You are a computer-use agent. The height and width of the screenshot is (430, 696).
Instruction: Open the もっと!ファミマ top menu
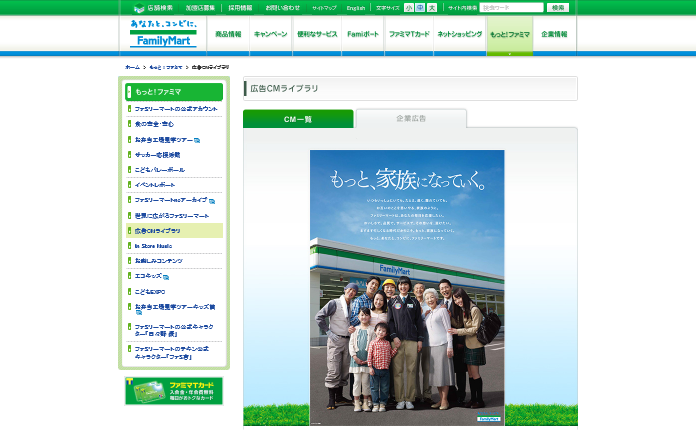(510, 34)
